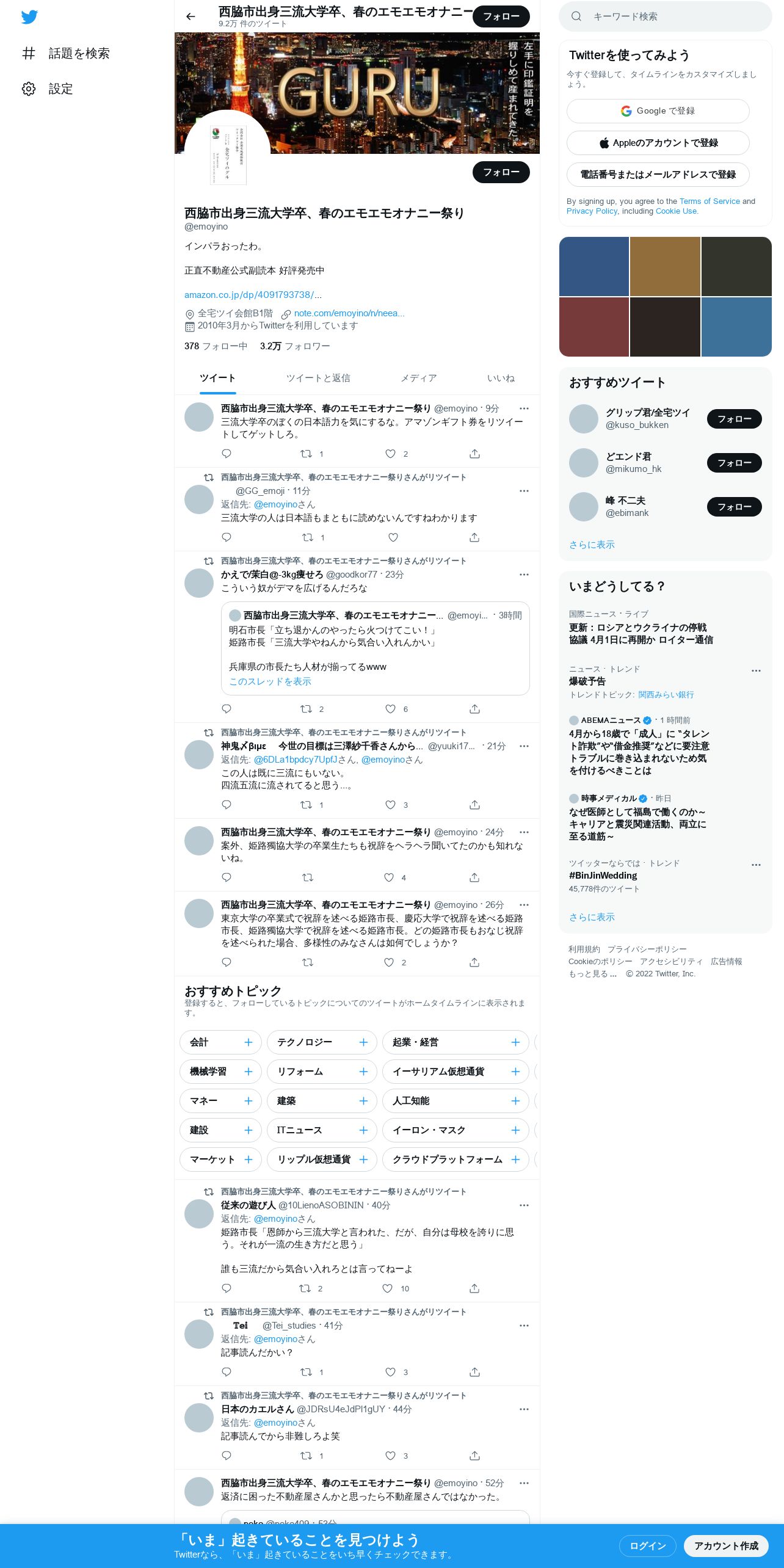
Task: Click the フォロー button under the banner
Action: coord(501,172)
